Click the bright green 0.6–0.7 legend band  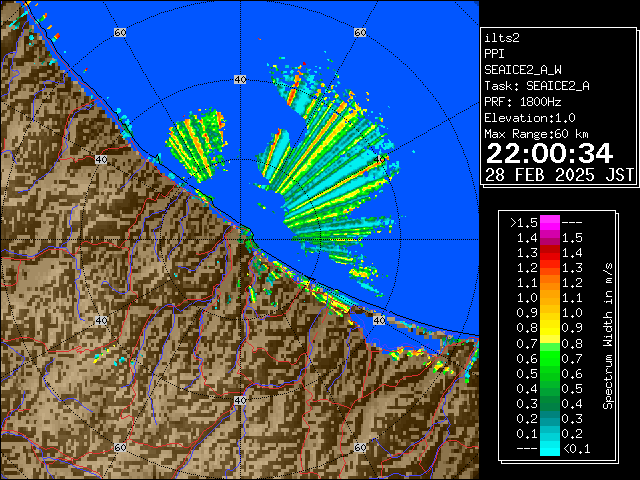[x=550, y=358]
